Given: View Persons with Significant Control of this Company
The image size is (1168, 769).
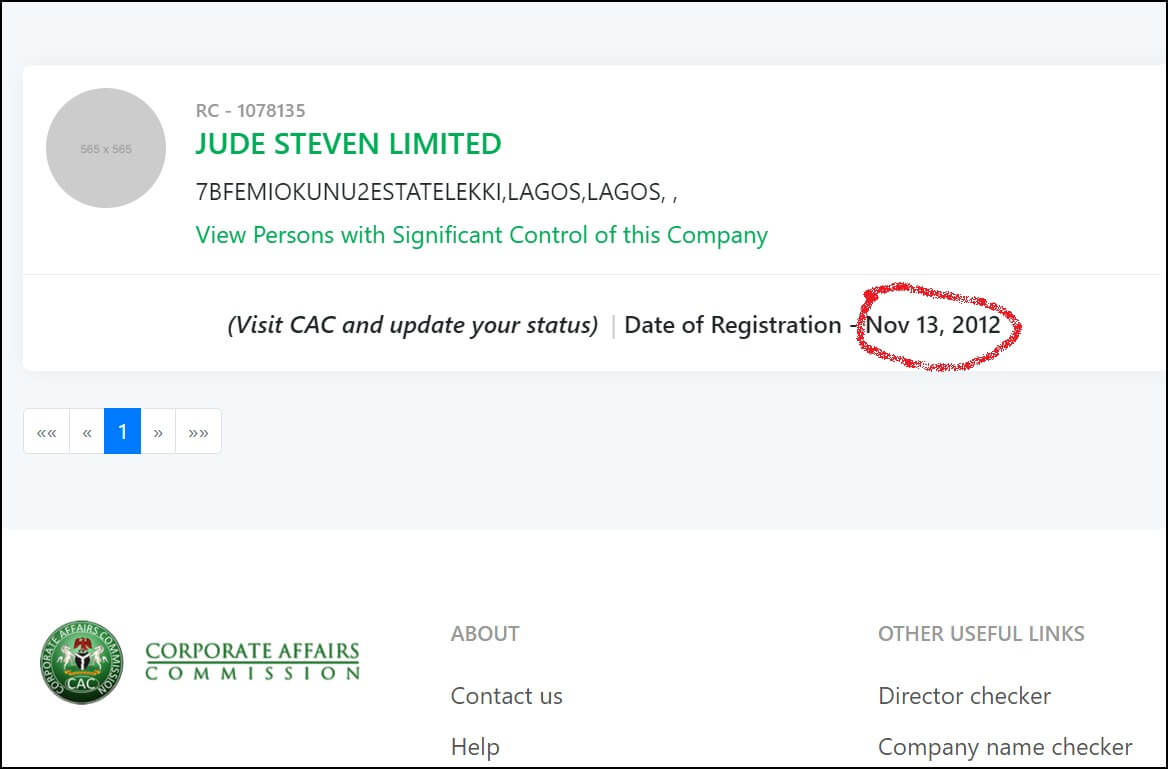Looking at the screenshot, I should 481,235.
